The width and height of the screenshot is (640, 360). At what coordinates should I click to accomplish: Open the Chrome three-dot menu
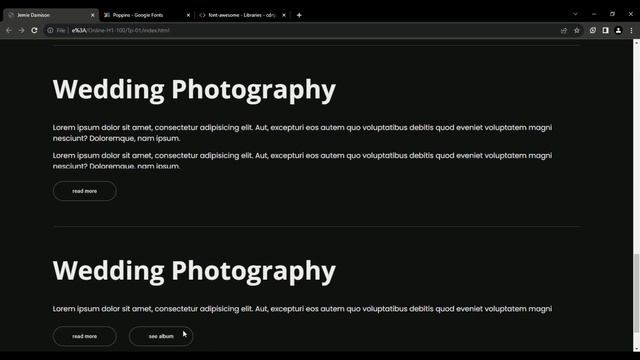click(x=631, y=30)
